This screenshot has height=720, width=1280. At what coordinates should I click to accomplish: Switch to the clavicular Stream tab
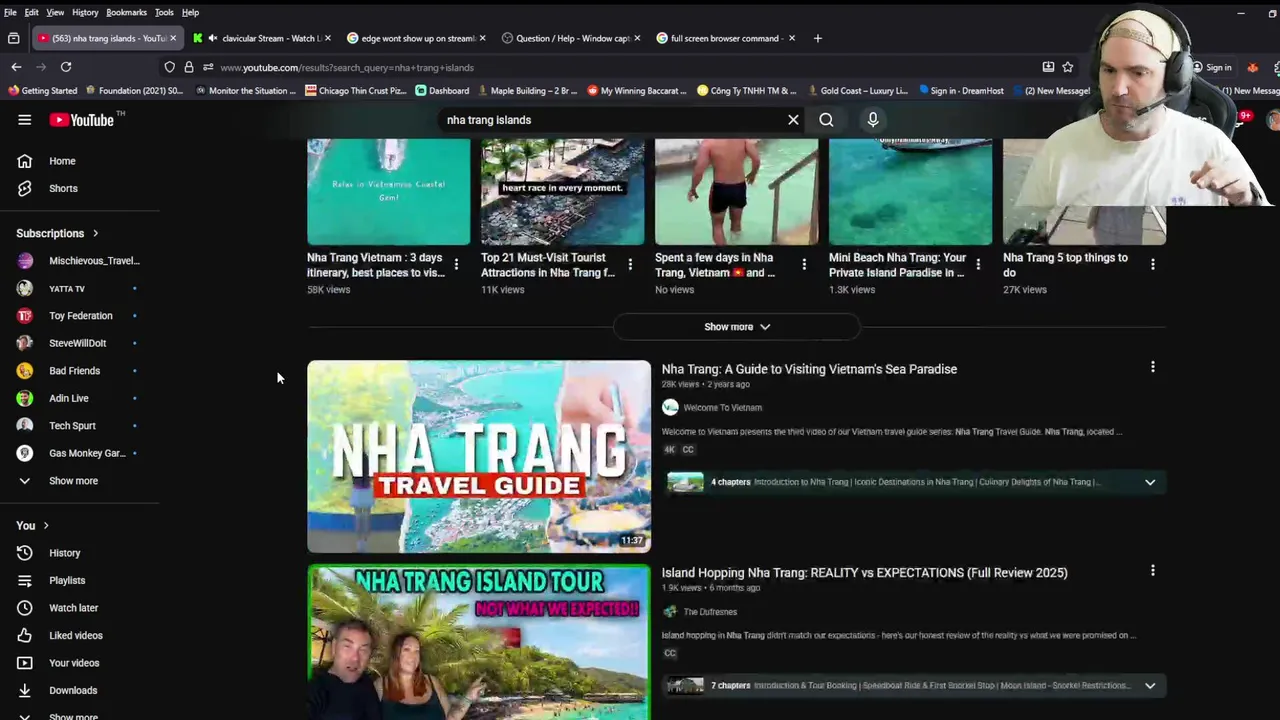tap(262, 38)
